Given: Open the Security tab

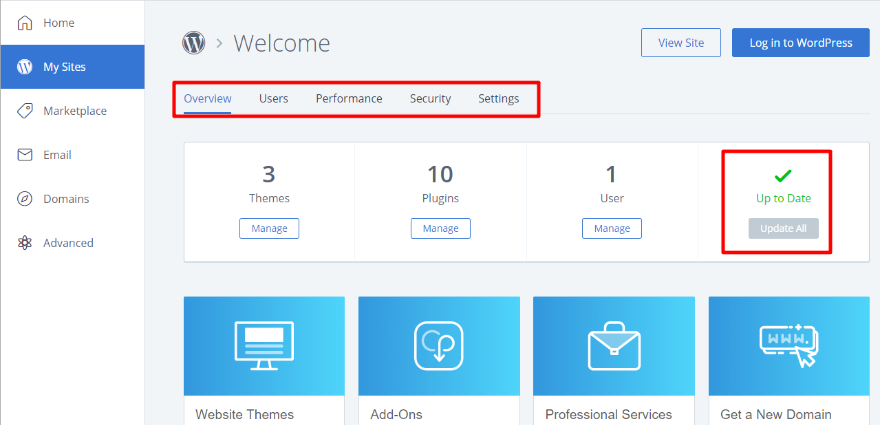Looking at the screenshot, I should tap(430, 99).
